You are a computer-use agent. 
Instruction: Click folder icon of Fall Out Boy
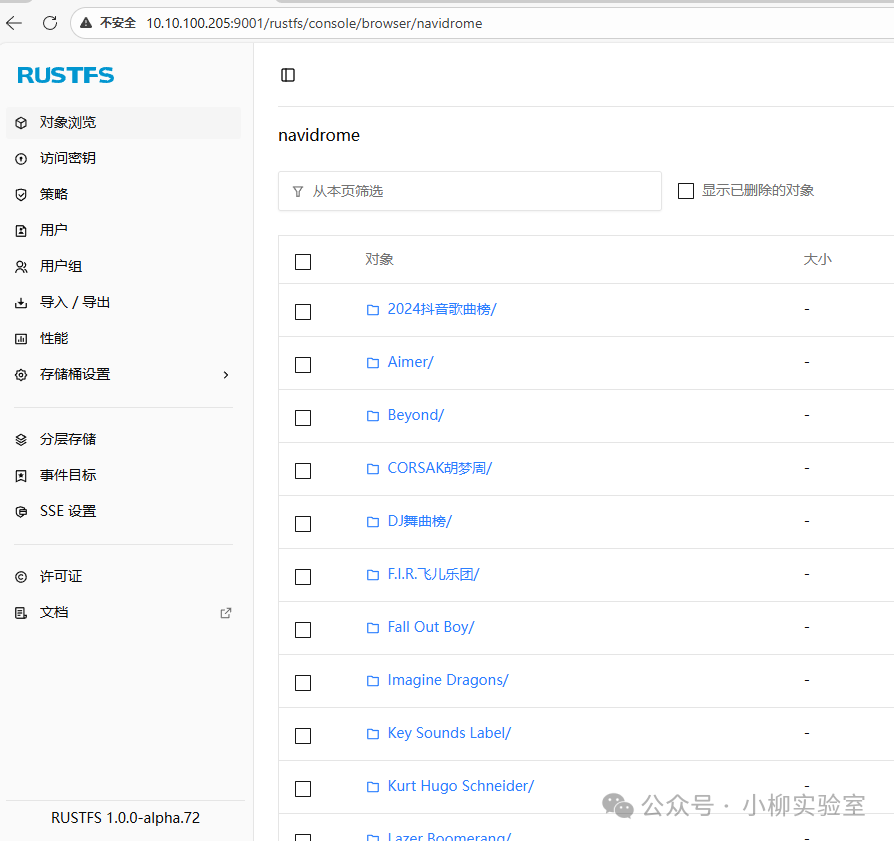tap(373, 628)
